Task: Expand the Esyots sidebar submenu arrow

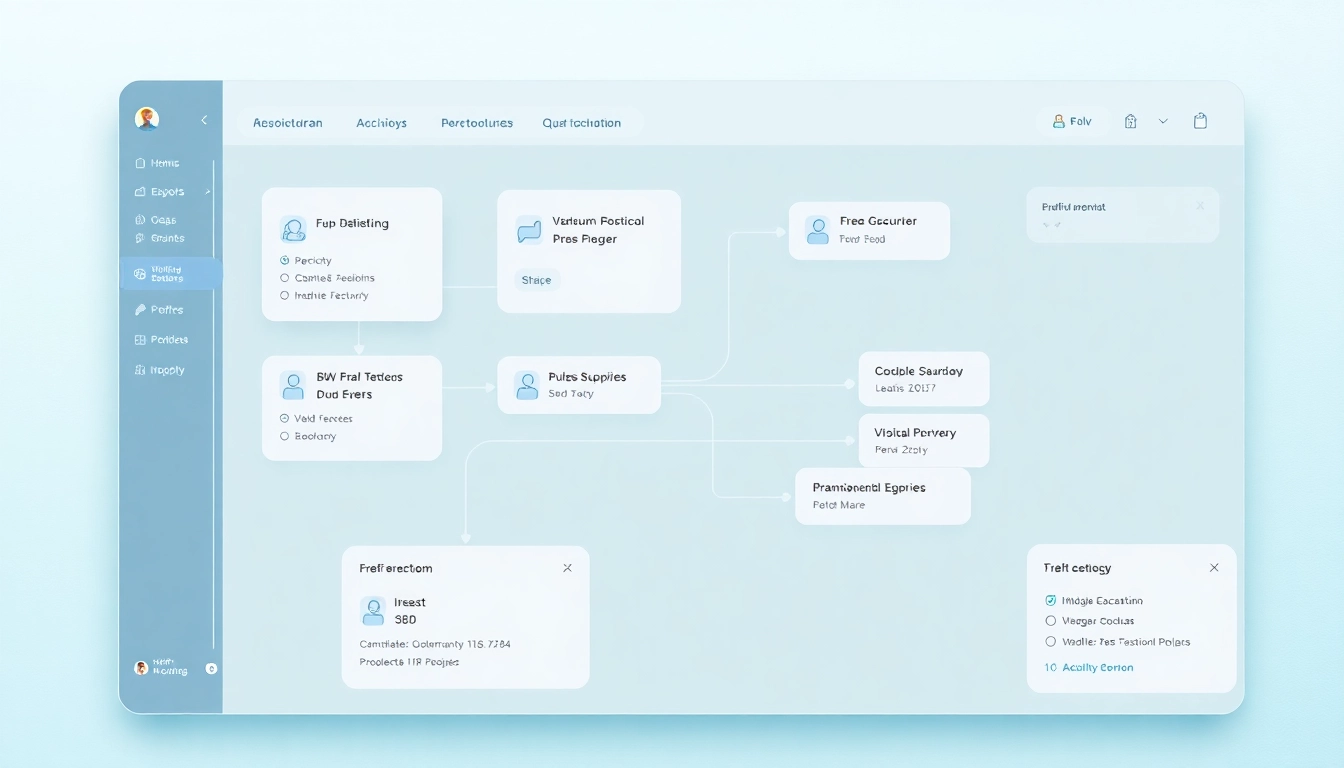Action: 208,191
